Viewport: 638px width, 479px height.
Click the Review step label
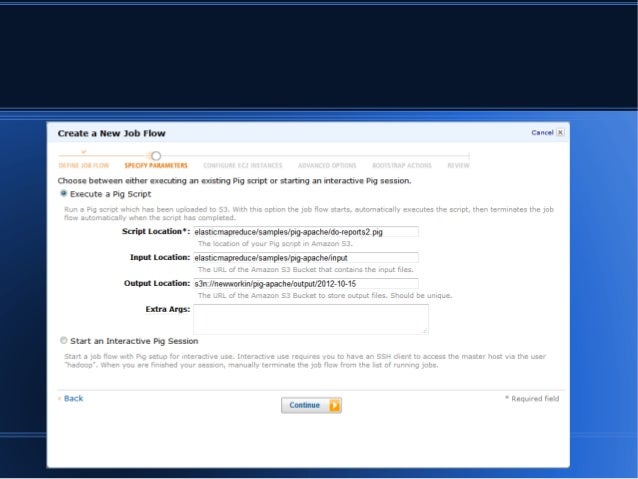click(x=459, y=166)
